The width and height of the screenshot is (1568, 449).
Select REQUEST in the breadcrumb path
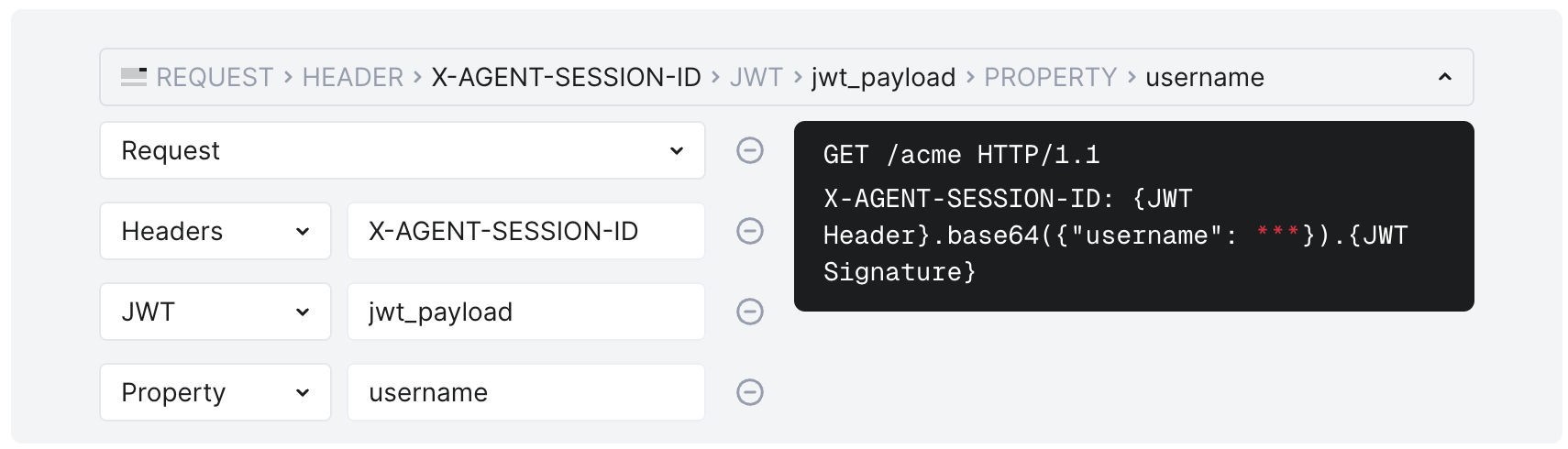(x=215, y=77)
